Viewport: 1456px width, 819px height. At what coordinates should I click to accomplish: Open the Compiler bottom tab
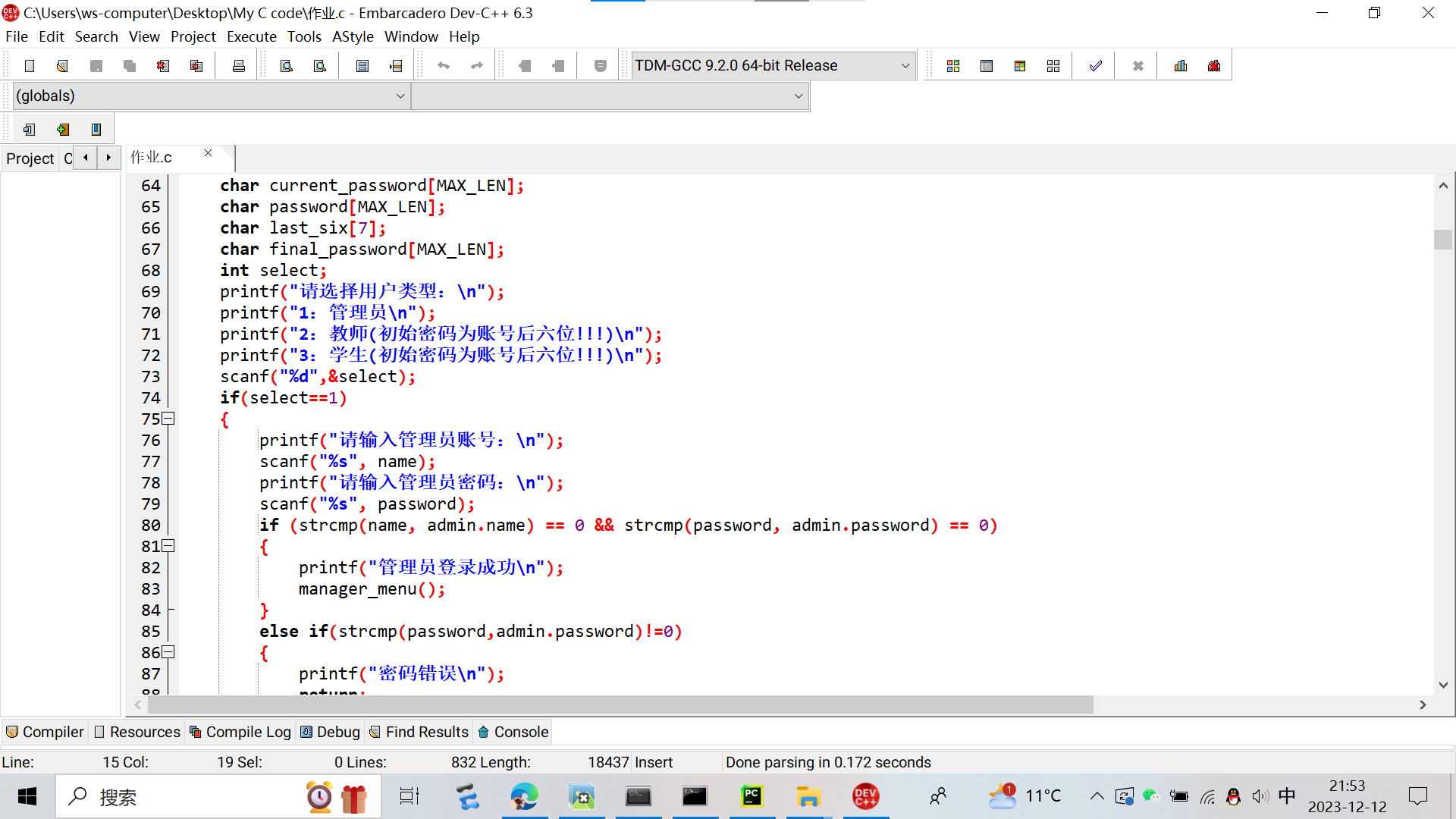[x=45, y=732]
